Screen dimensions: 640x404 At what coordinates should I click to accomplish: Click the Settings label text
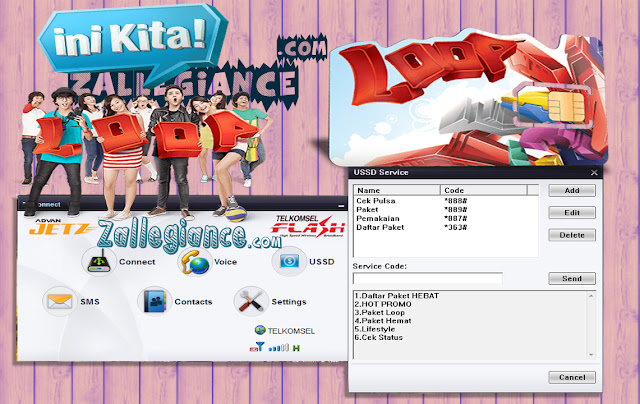(x=289, y=302)
